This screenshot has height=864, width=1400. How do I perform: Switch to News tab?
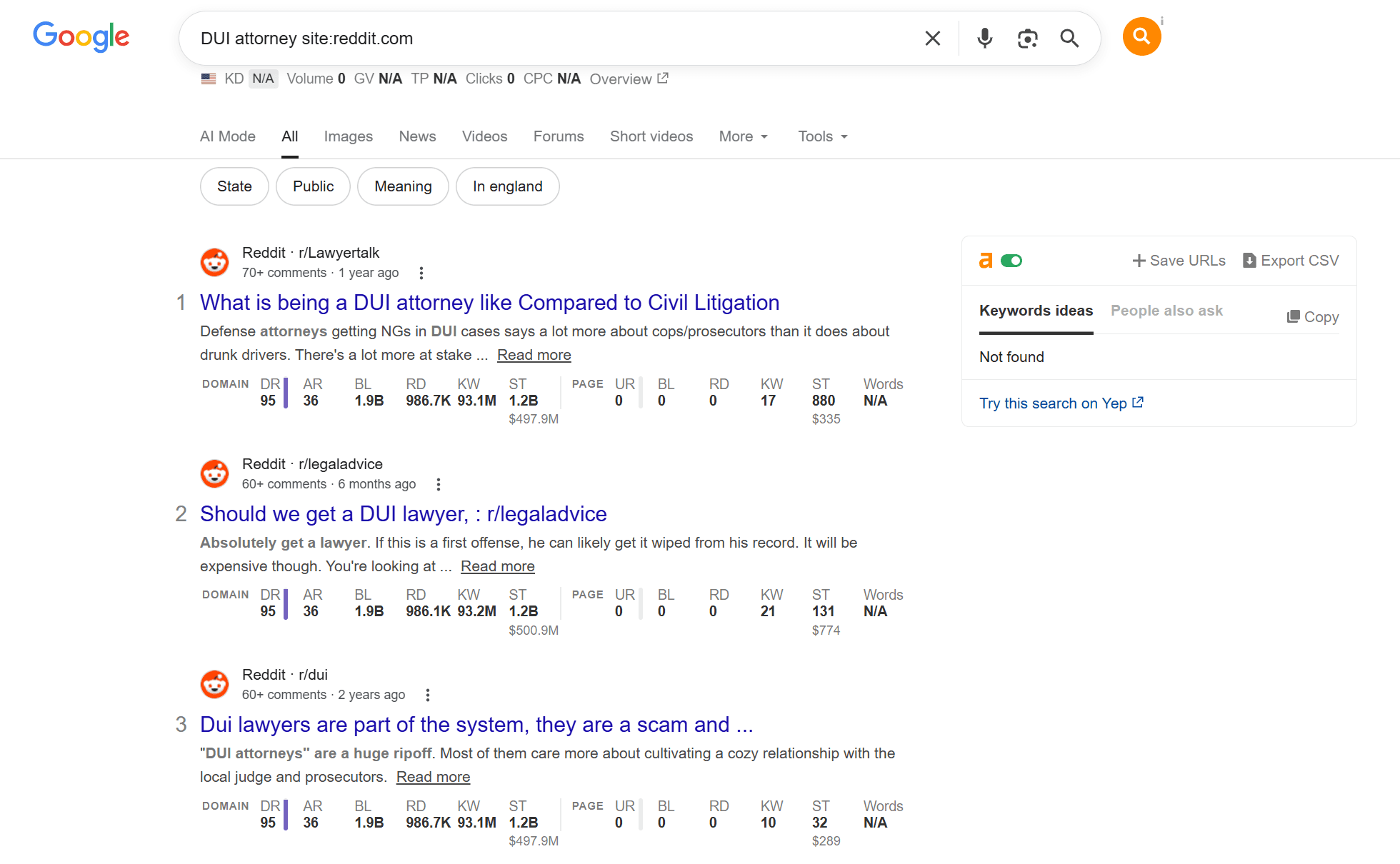point(418,136)
